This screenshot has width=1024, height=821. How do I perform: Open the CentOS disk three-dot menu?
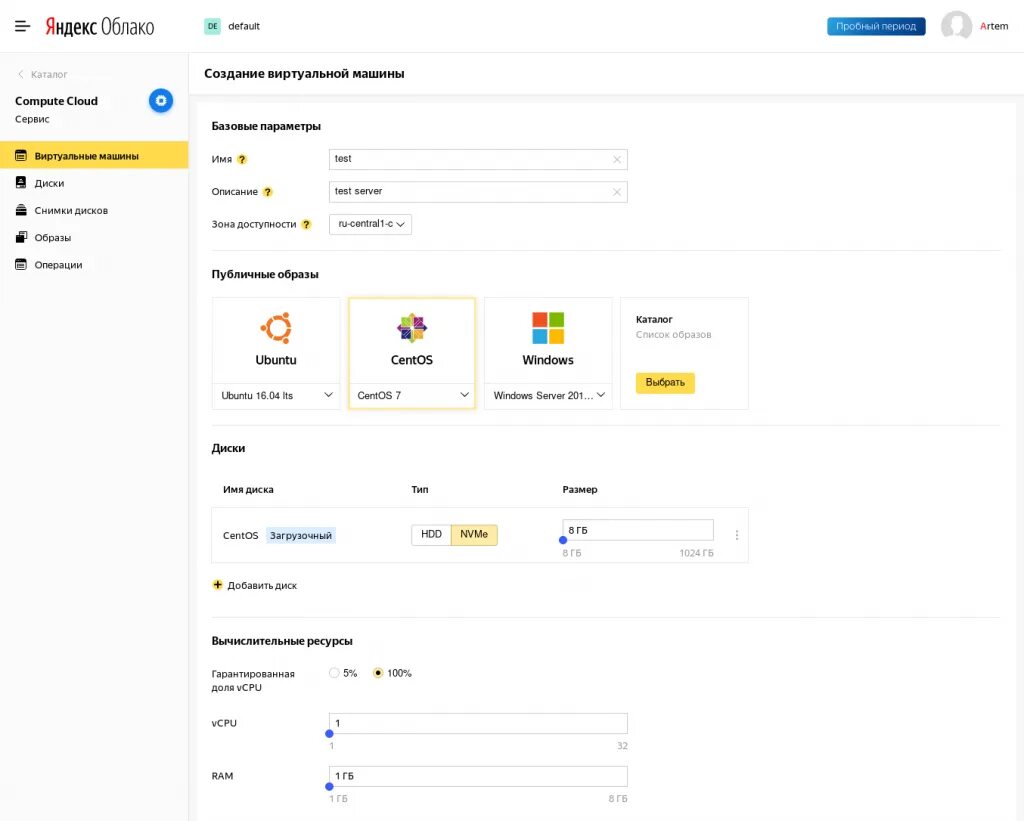click(737, 535)
